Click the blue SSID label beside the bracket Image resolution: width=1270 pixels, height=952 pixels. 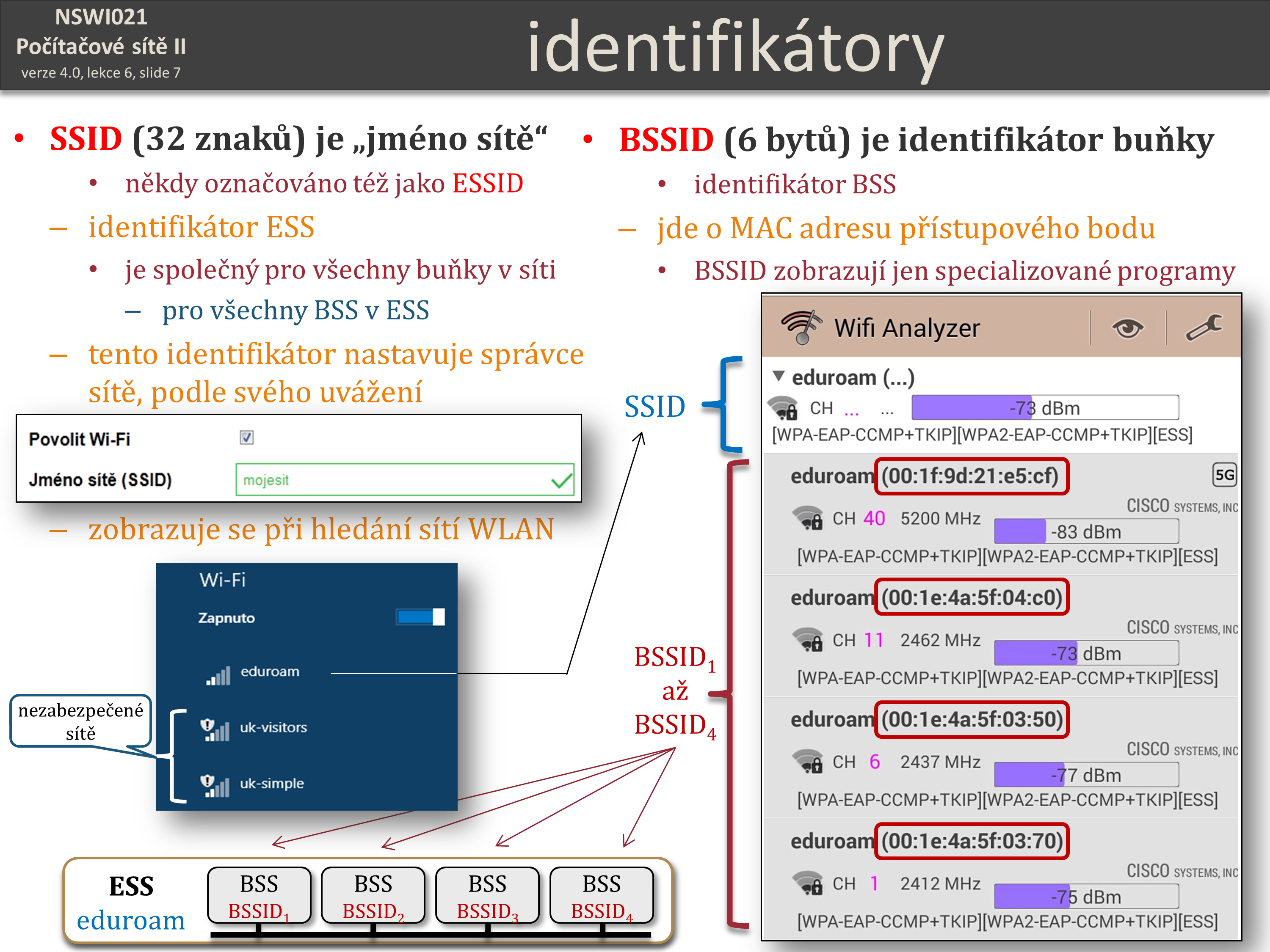654,406
